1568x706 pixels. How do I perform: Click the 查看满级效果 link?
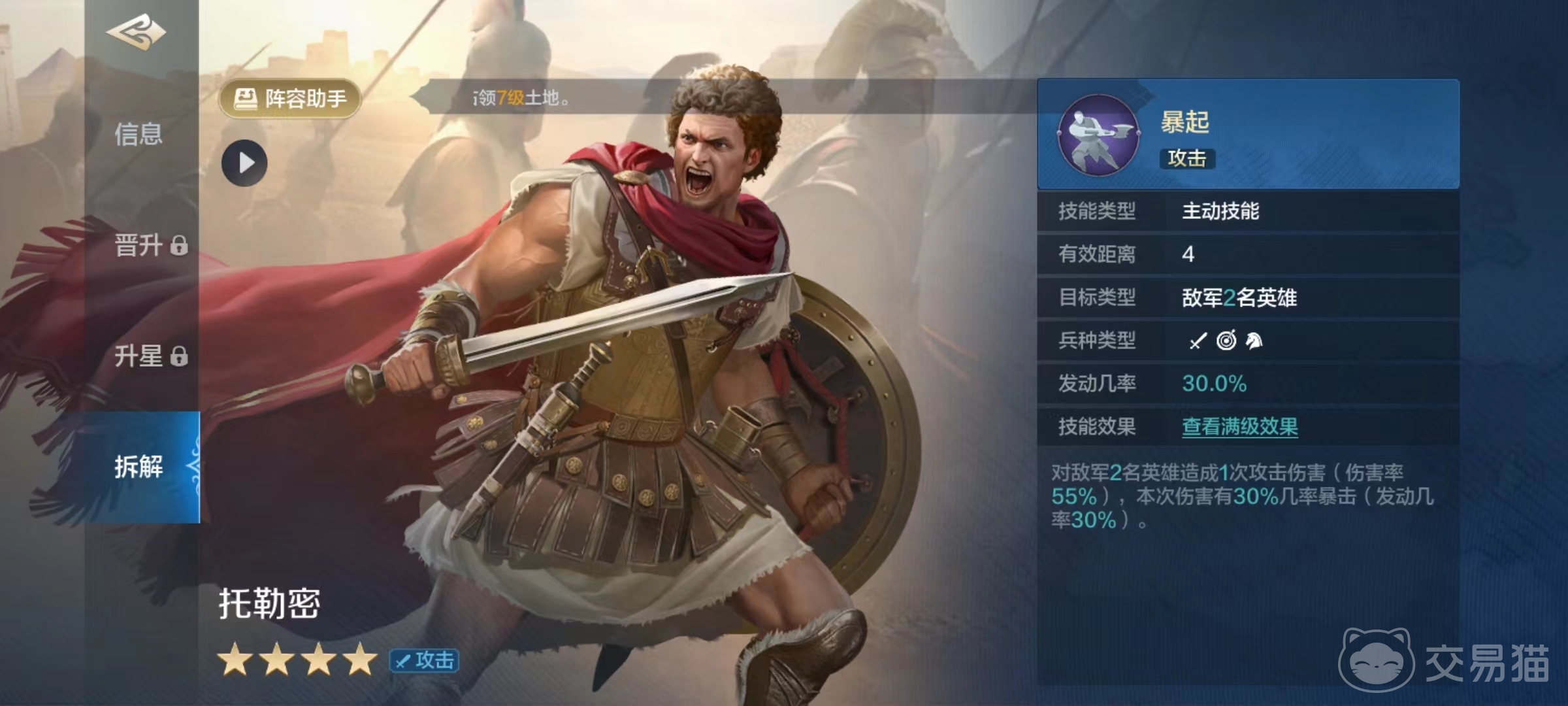click(x=1239, y=427)
